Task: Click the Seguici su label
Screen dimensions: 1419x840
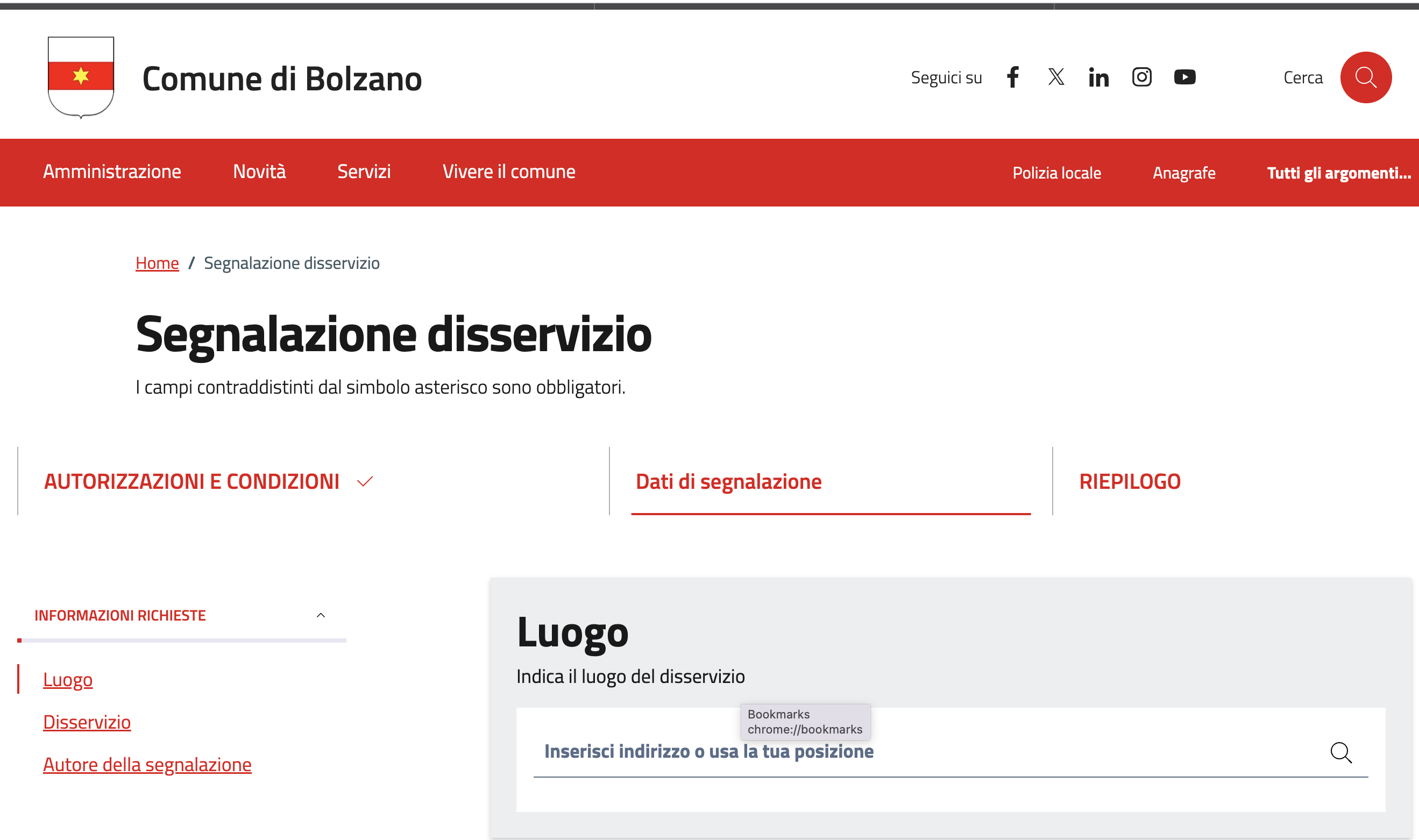Action: (946, 77)
